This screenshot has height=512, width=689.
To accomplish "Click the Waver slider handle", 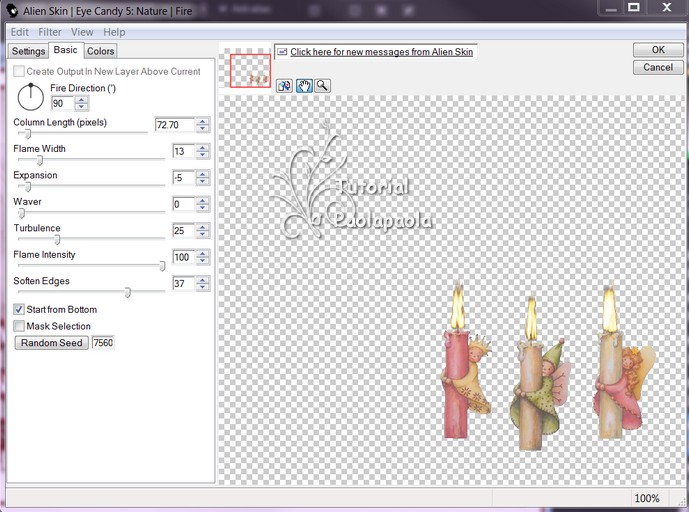I will tap(22, 213).
